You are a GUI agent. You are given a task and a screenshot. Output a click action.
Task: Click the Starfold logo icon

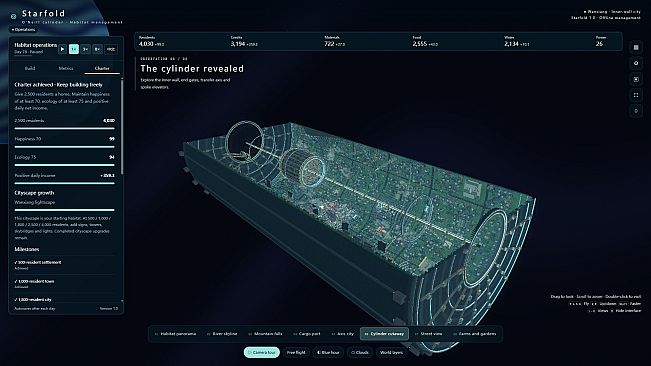point(13,17)
